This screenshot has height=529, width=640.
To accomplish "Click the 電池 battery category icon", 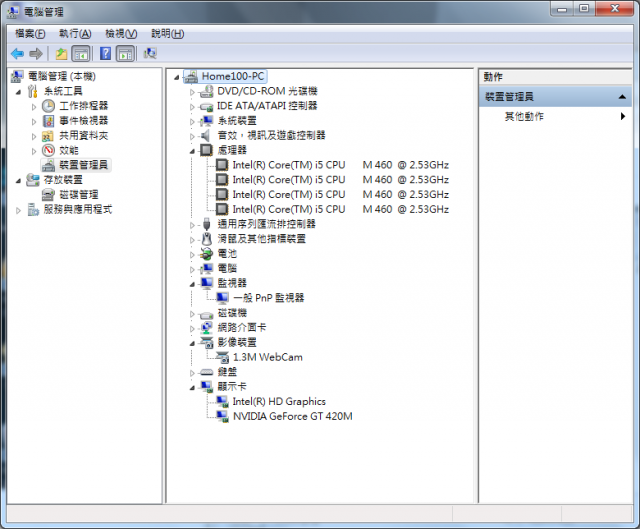I will tap(207, 254).
